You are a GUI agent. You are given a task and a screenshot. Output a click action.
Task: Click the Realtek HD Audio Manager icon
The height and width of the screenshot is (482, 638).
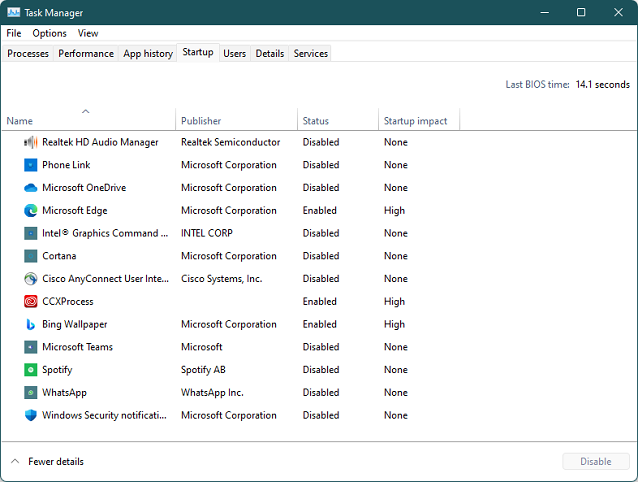31,142
